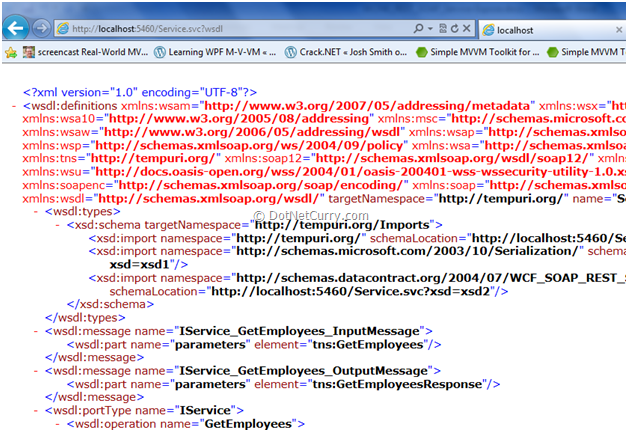Image resolution: width=628 pixels, height=432 pixels.
Task: Collapse the wsdl:types node
Action: click(36, 211)
